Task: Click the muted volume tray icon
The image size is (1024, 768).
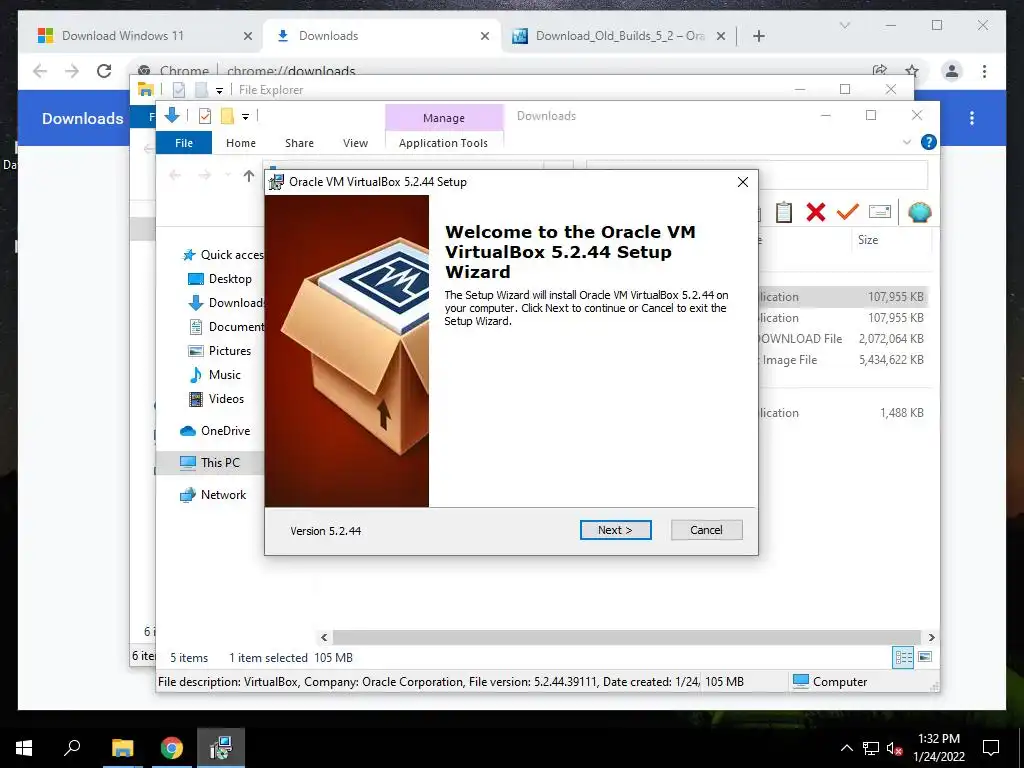Action: click(894, 748)
